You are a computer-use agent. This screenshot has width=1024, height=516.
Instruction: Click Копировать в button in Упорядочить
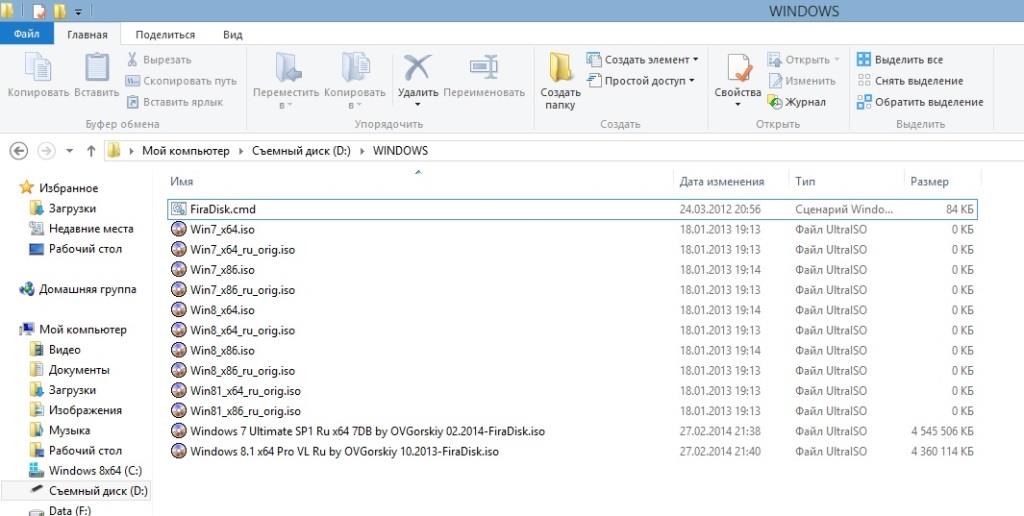coord(355,82)
